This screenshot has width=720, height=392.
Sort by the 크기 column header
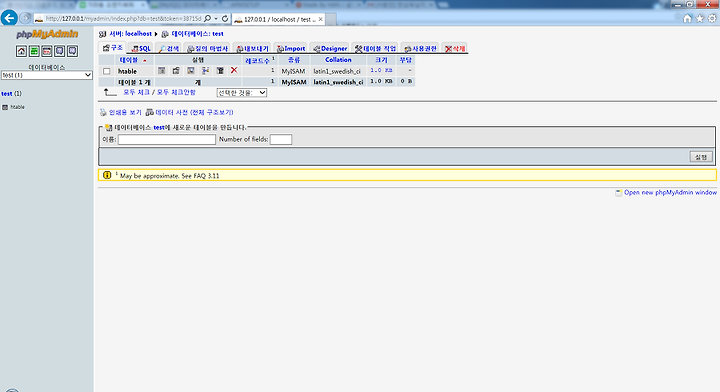tap(381, 60)
